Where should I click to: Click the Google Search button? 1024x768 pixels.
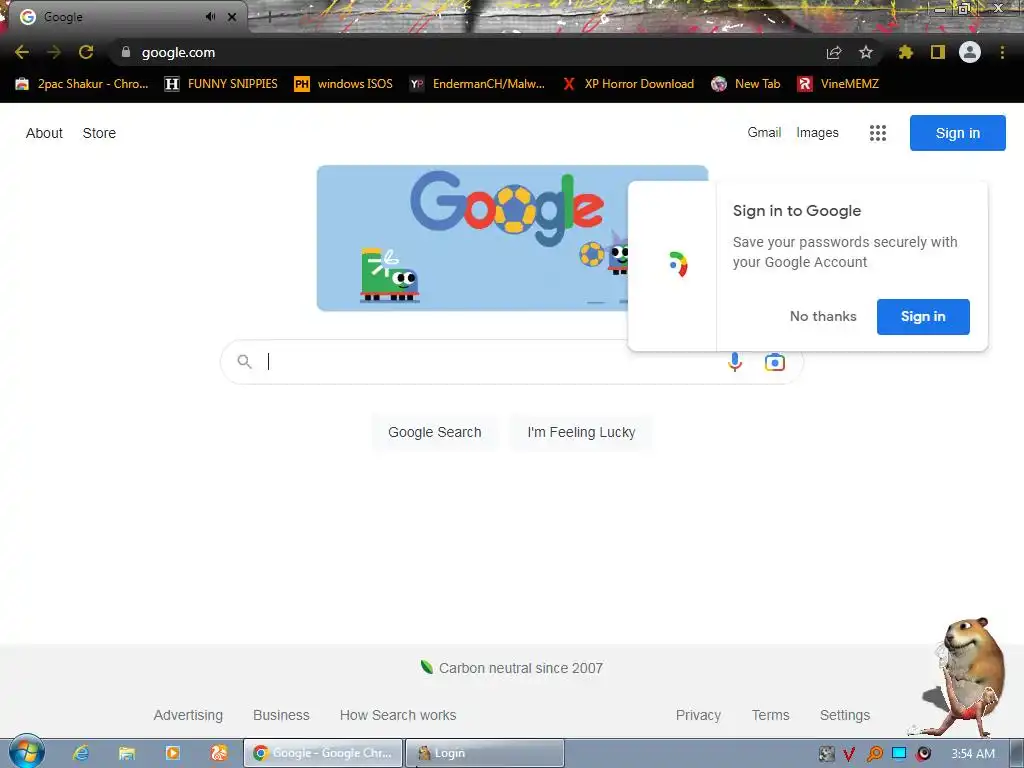pos(434,432)
